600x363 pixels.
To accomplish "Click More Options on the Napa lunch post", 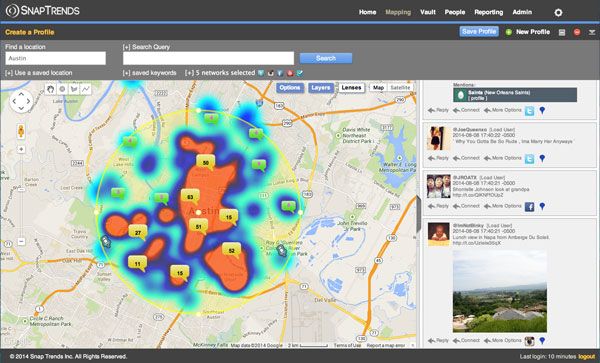I will tap(503, 340).
